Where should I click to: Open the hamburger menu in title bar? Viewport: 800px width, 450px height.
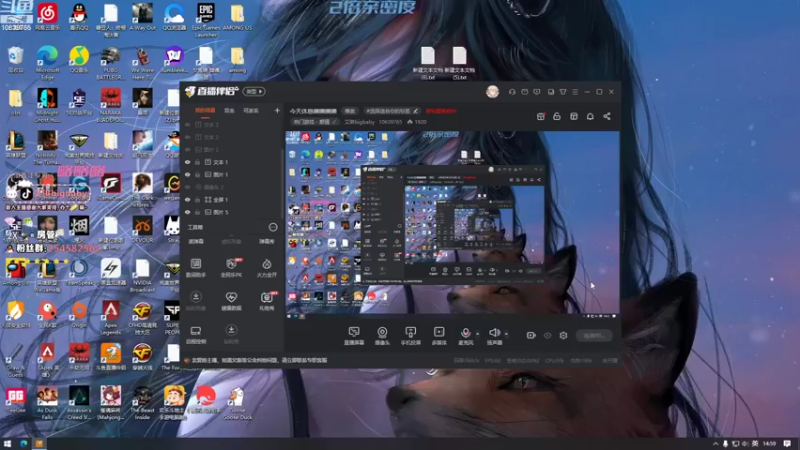(575, 92)
